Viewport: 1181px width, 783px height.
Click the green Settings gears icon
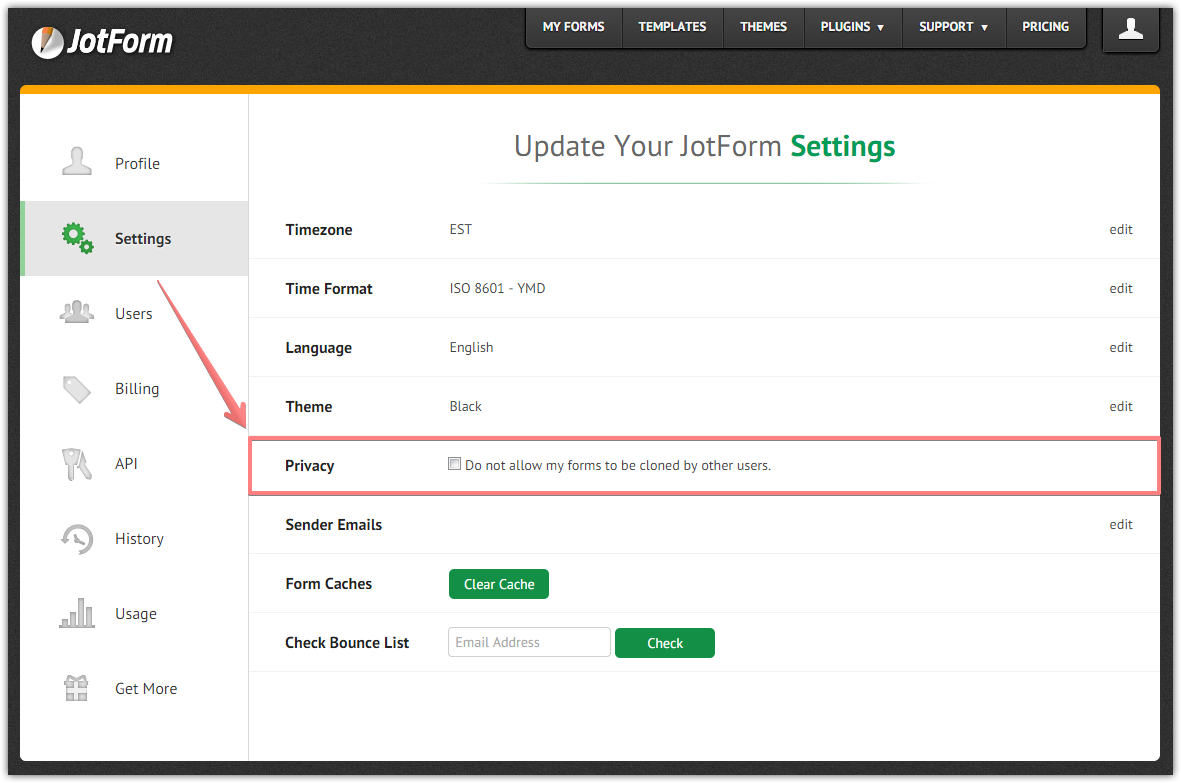pyautogui.click(x=77, y=238)
